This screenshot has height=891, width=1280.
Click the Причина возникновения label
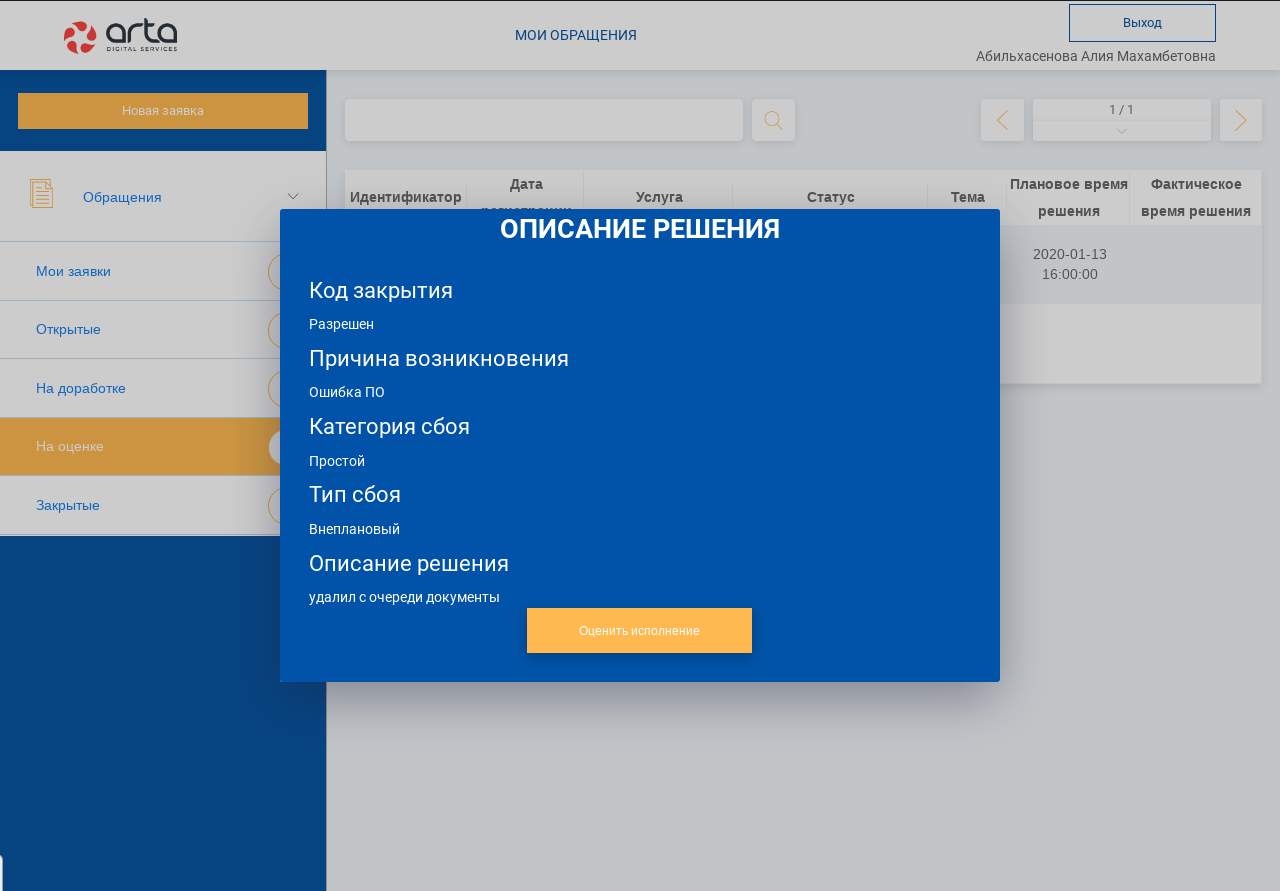439,359
